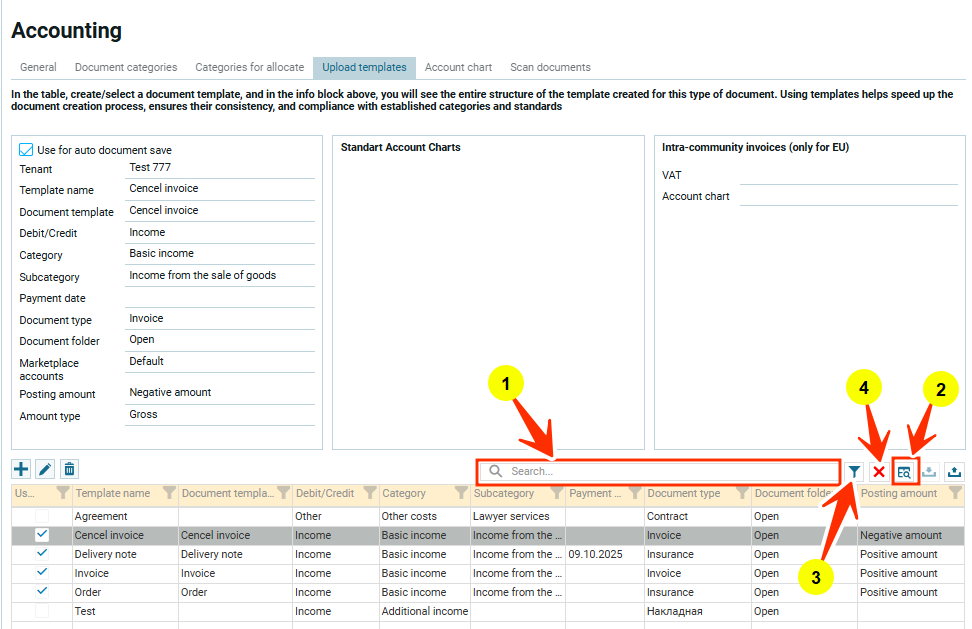Open Template name column filter
Image resolution: width=972 pixels, height=629 pixels.
[168, 493]
